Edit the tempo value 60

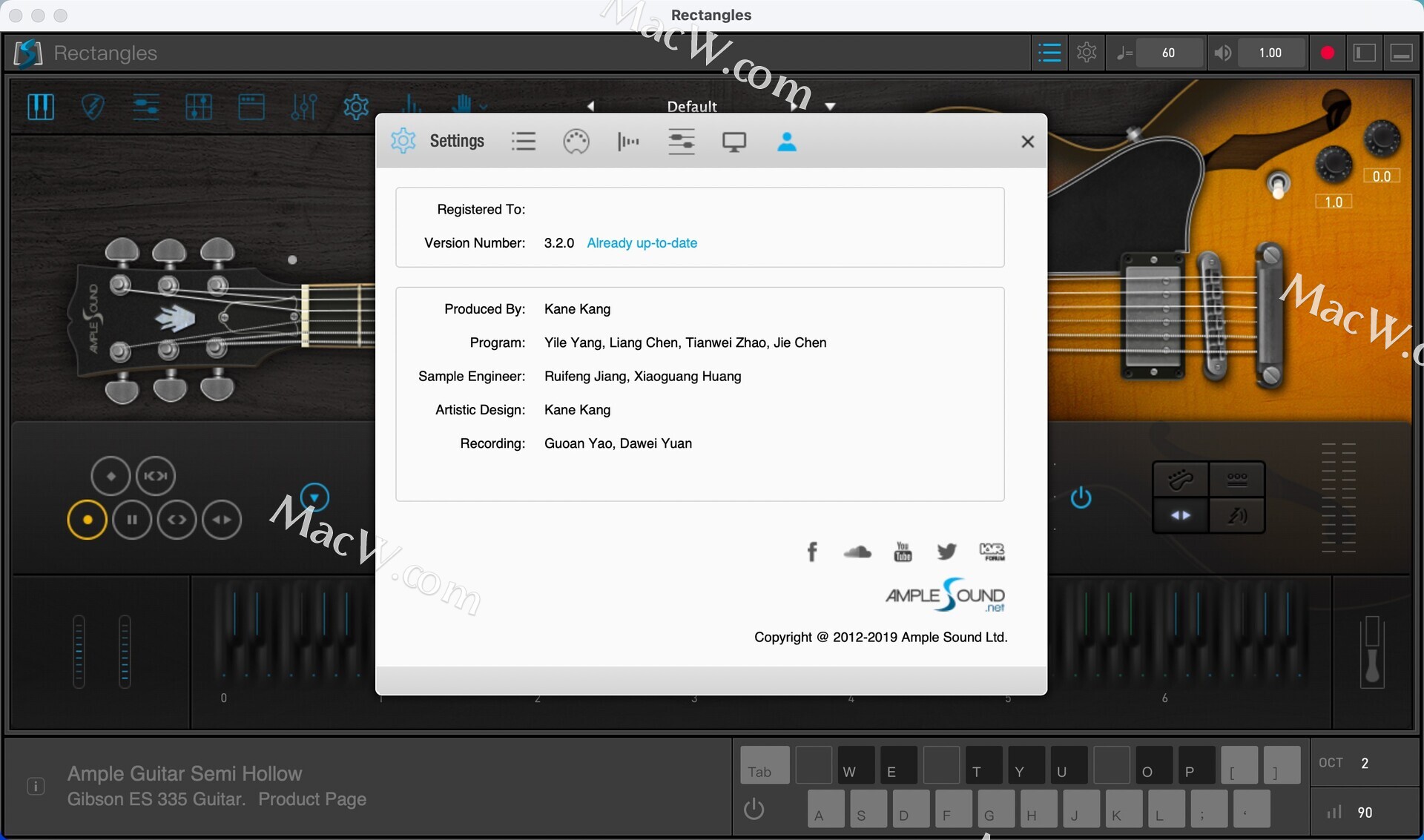[x=1169, y=53]
